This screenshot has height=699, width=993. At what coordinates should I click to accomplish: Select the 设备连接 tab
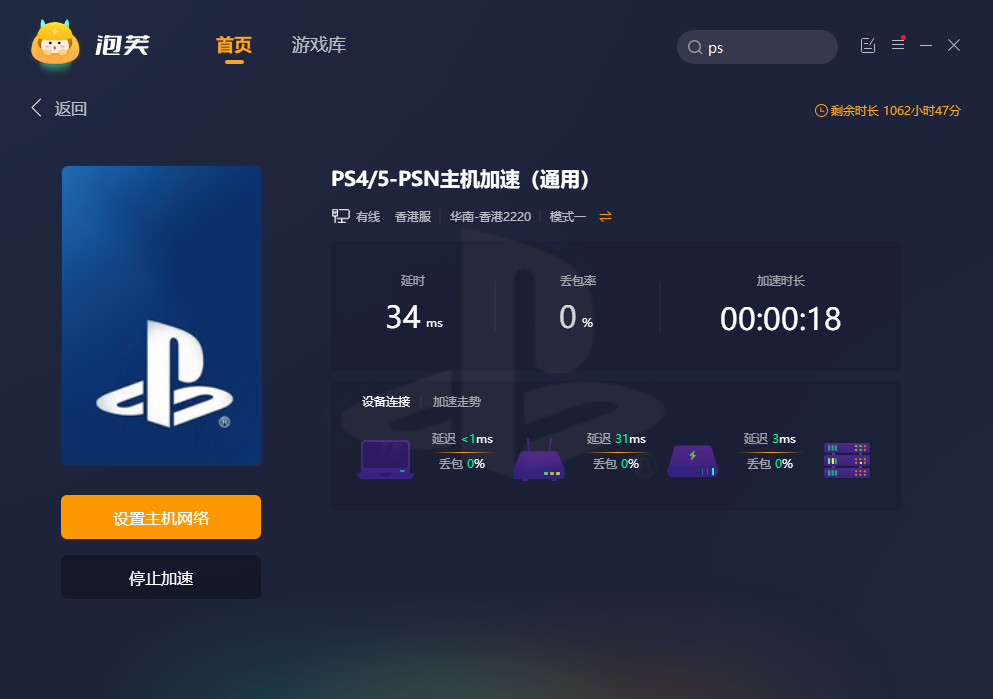(x=386, y=401)
